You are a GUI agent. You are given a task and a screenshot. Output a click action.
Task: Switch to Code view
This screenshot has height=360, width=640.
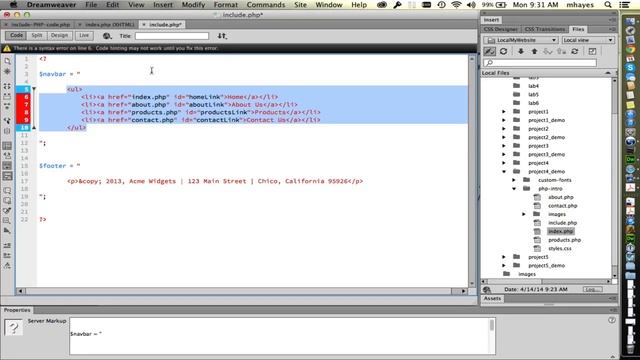pos(16,36)
